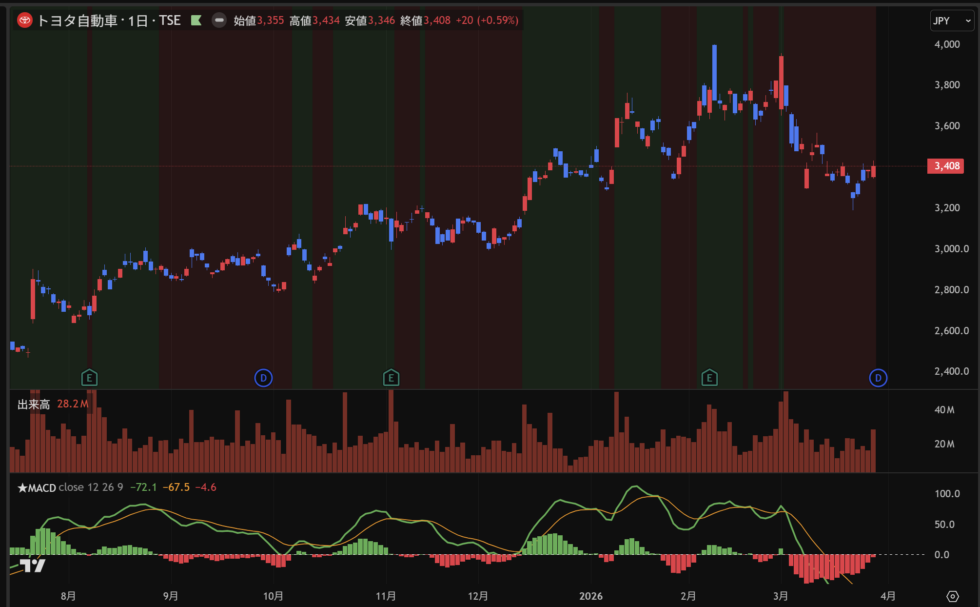Click the TradingView logo in the chart corner
Viewport: 980px width, 607px height.
[x=32, y=566]
